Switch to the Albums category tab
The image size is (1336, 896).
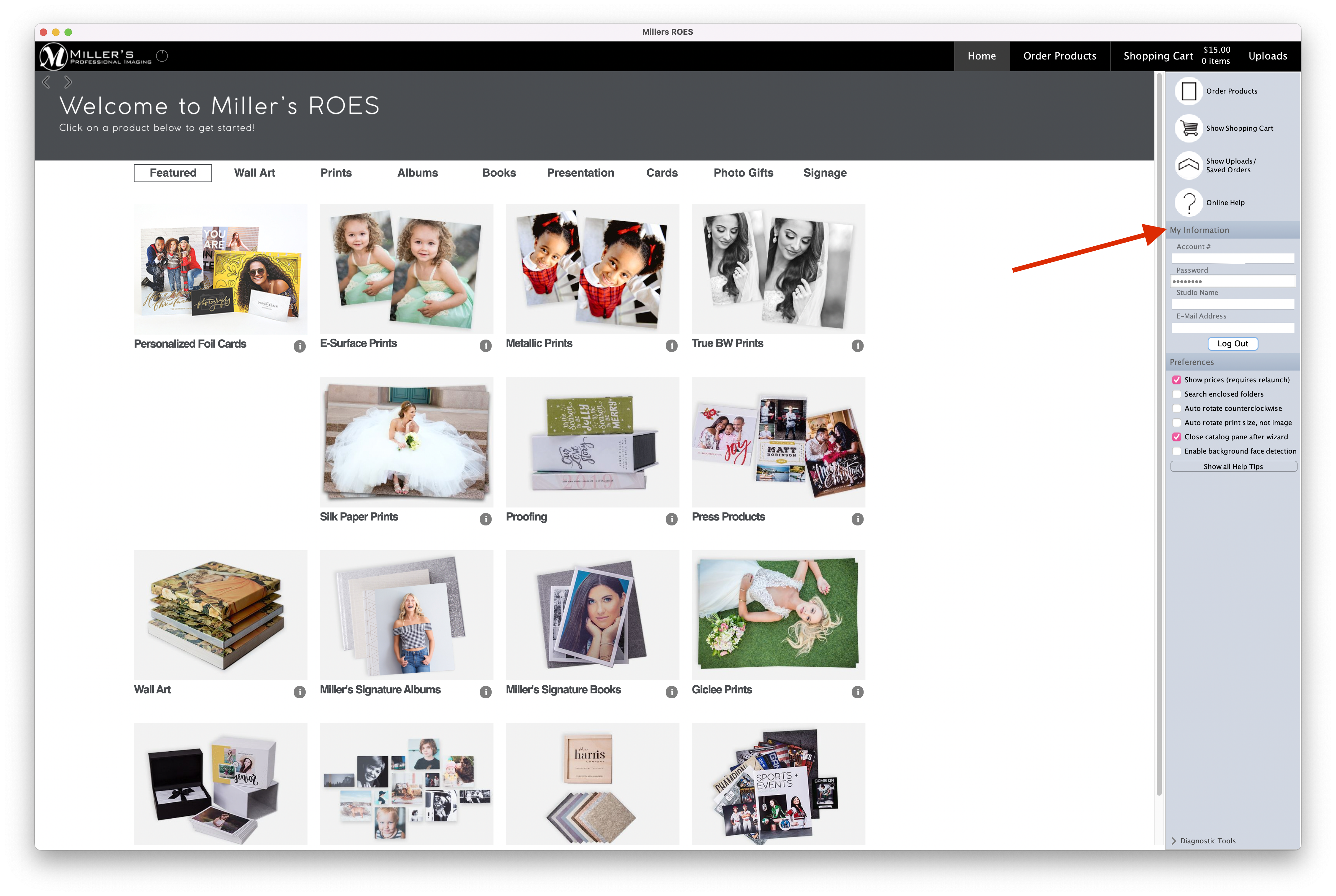point(417,173)
